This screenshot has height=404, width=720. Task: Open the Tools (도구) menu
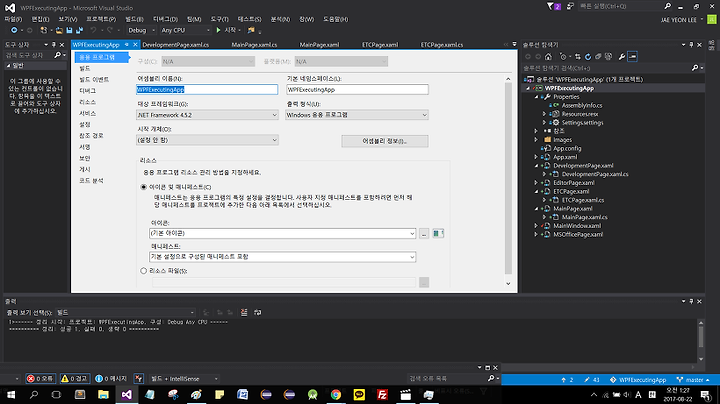(219, 19)
